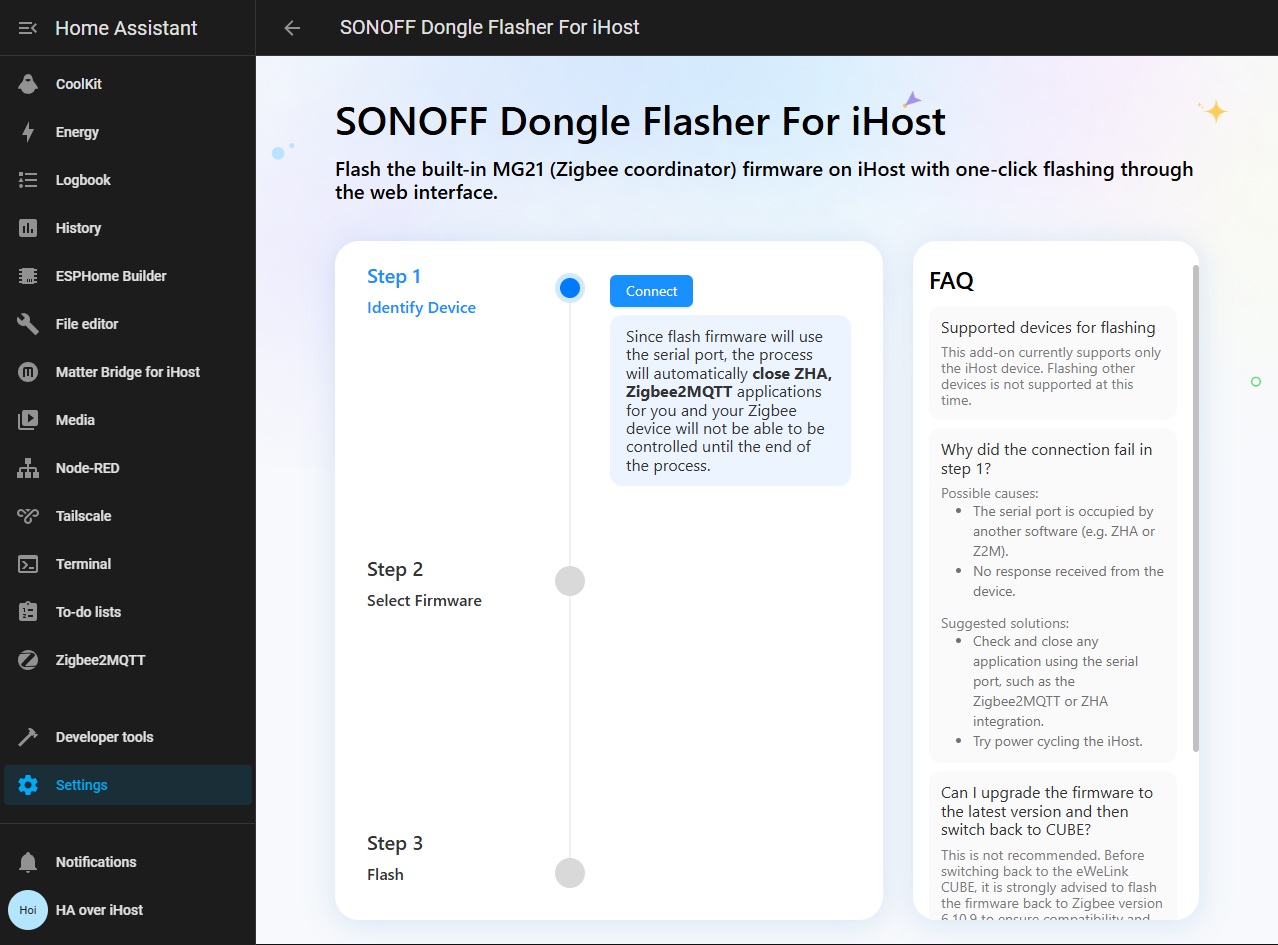1278x945 pixels.
Task: Open the Zigbee2MQTT sidebar entry
Action: click(128, 660)
